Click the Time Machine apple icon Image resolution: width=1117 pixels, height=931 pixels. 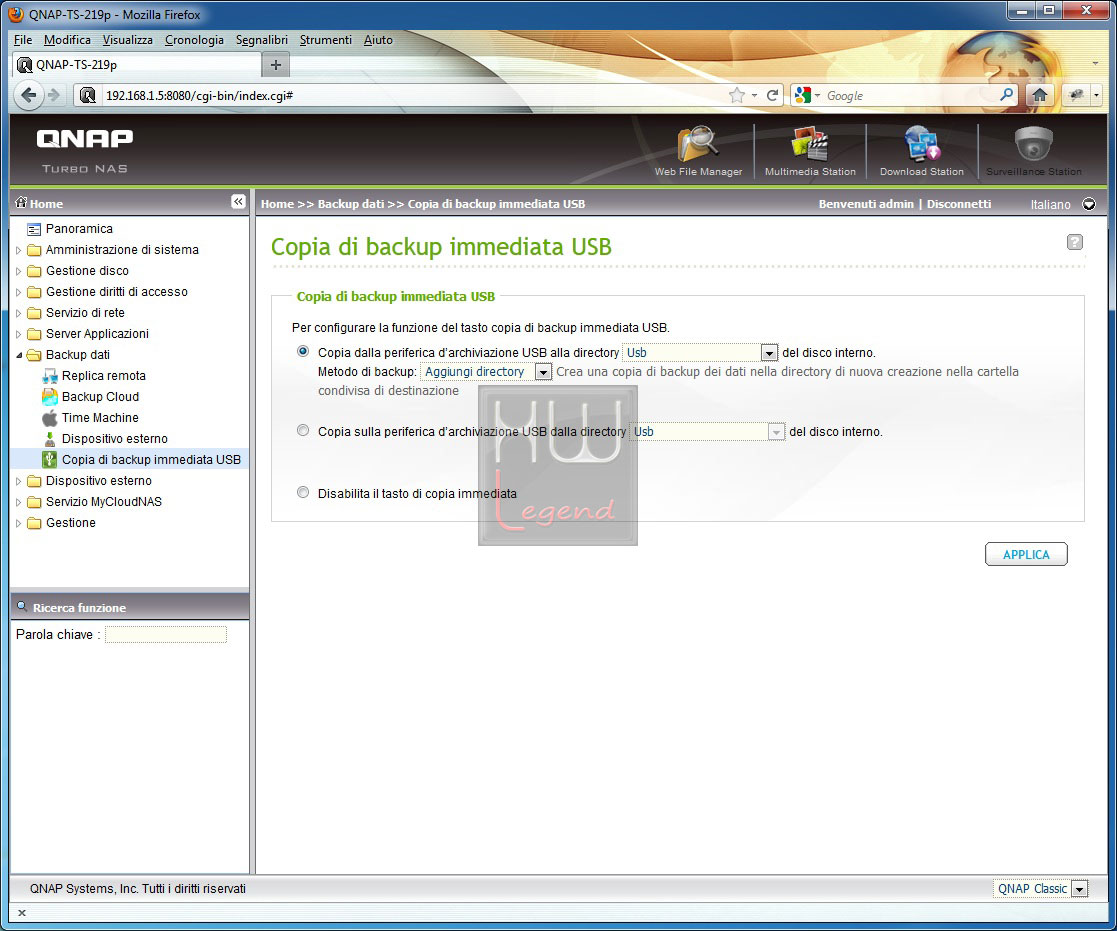tap(49, 418)
